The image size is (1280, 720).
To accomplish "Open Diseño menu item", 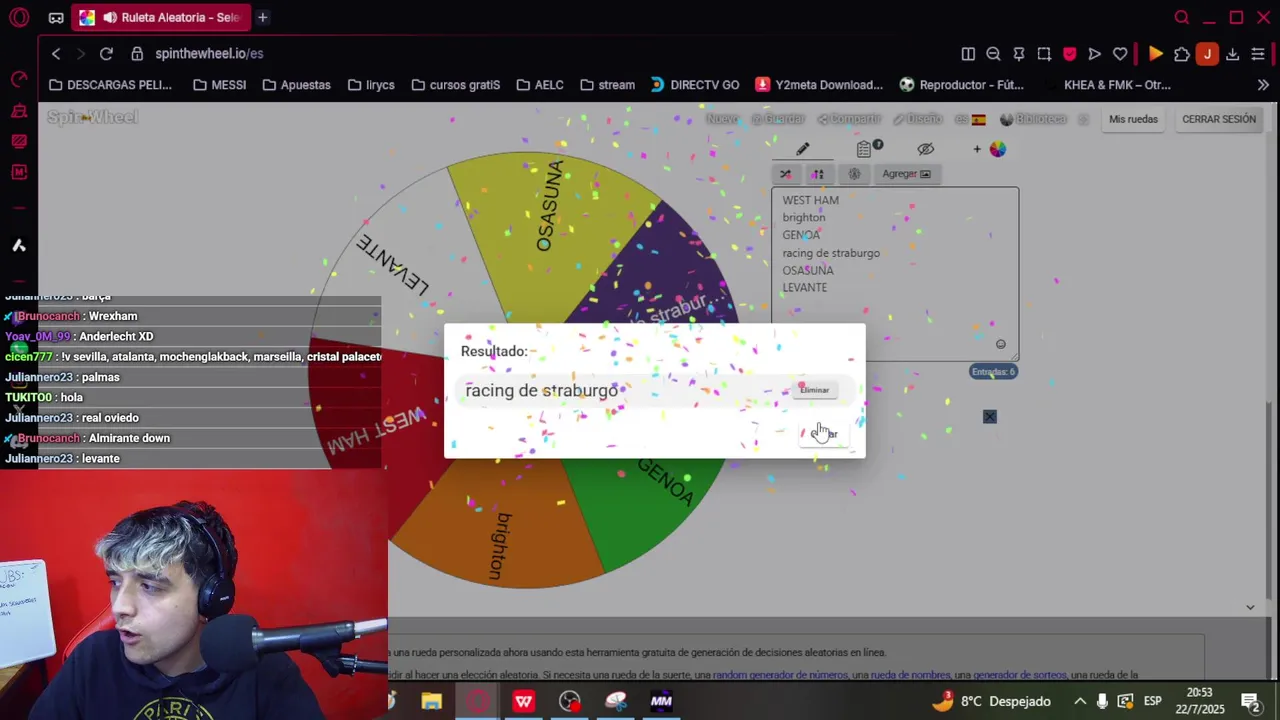I will pyautogui.click(x=918, y=119).
